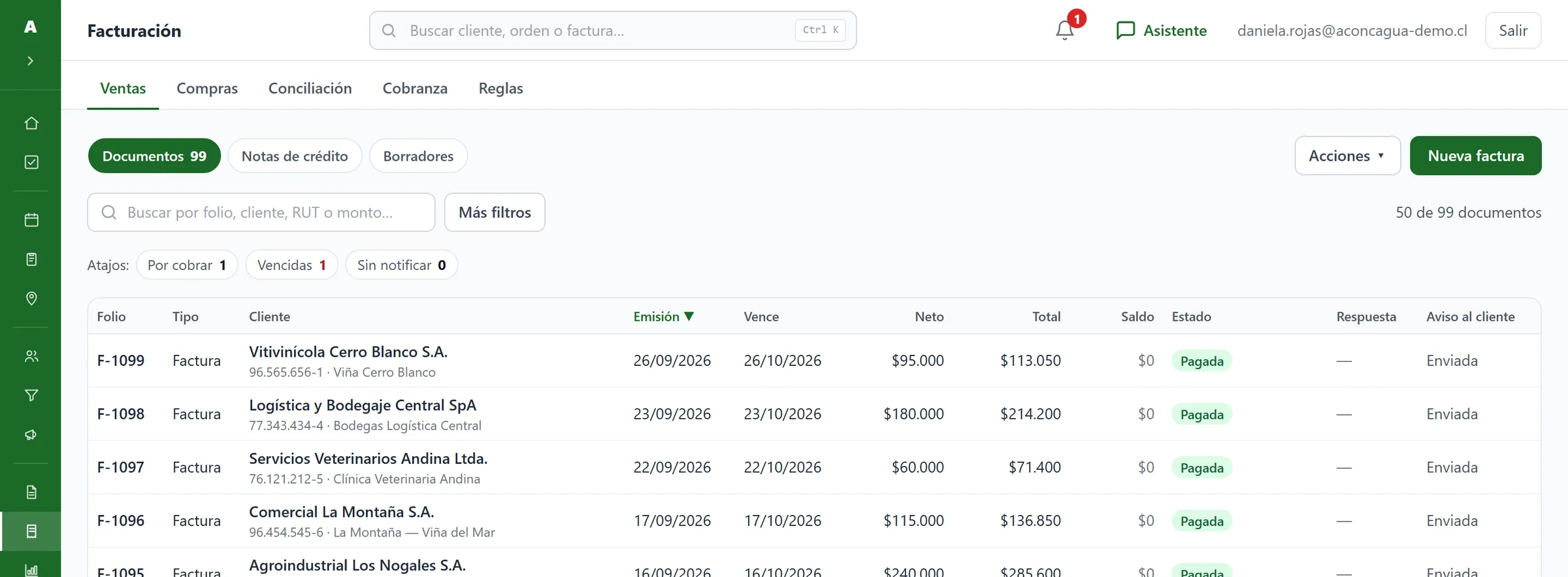Focus the global search for client, order or invoice

613,30
